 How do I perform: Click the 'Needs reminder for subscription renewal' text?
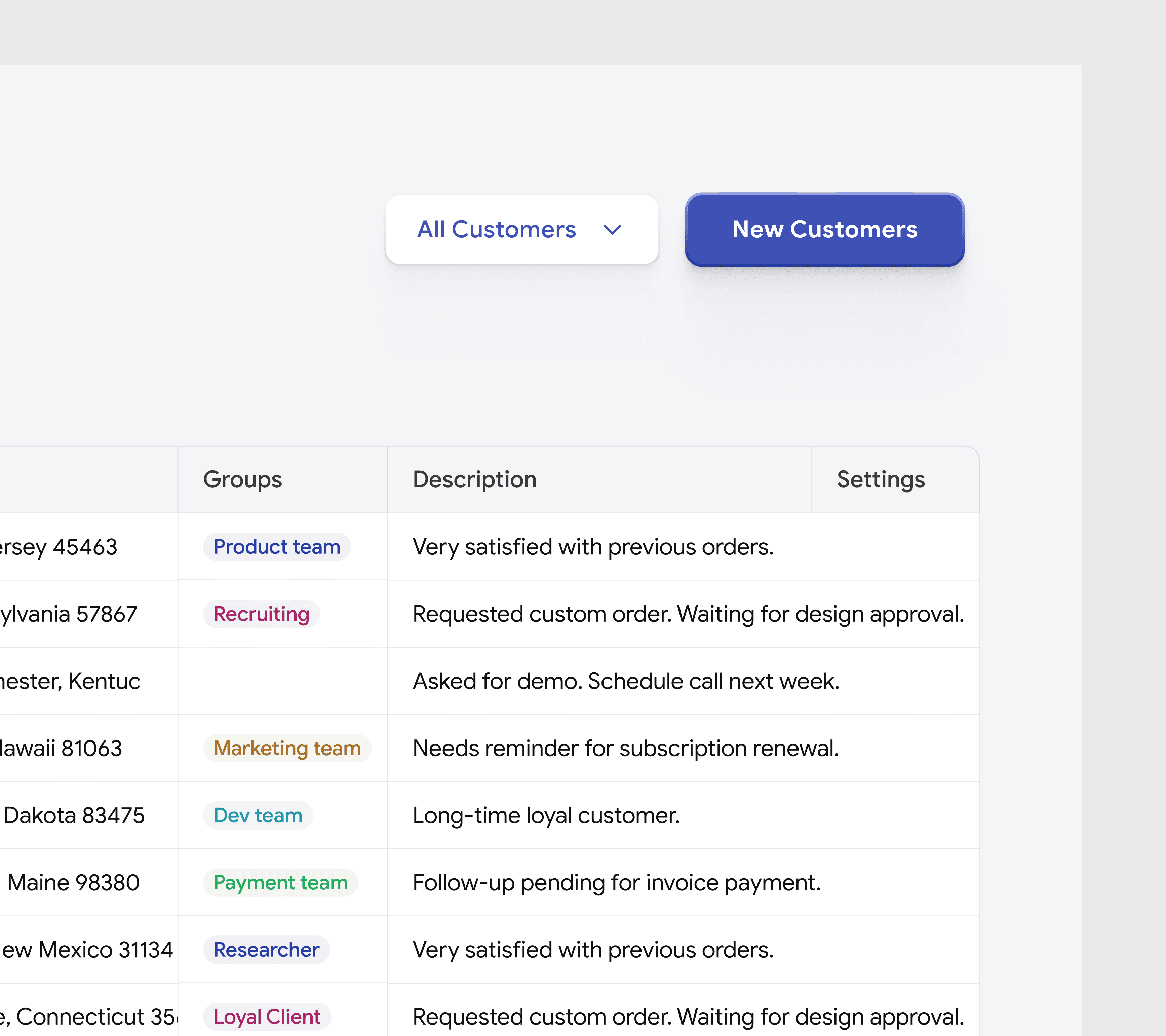pos(626,749)
